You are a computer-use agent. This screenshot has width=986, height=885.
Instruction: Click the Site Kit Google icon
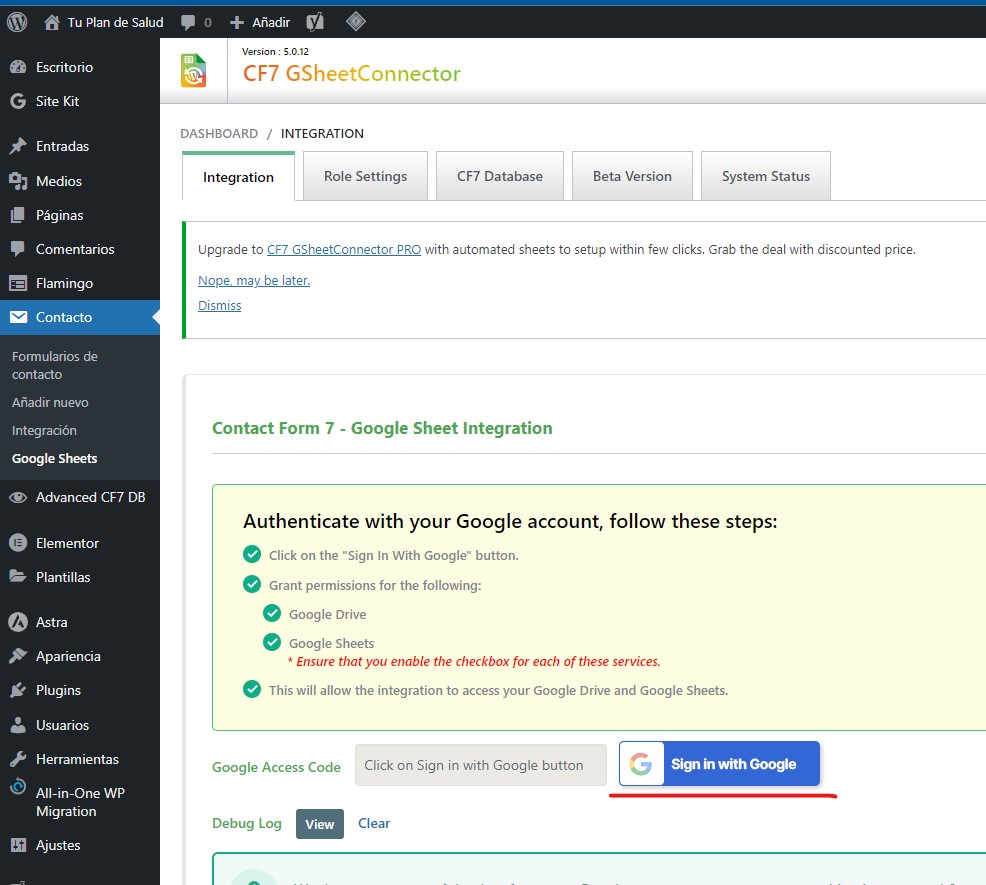point(18,101)
